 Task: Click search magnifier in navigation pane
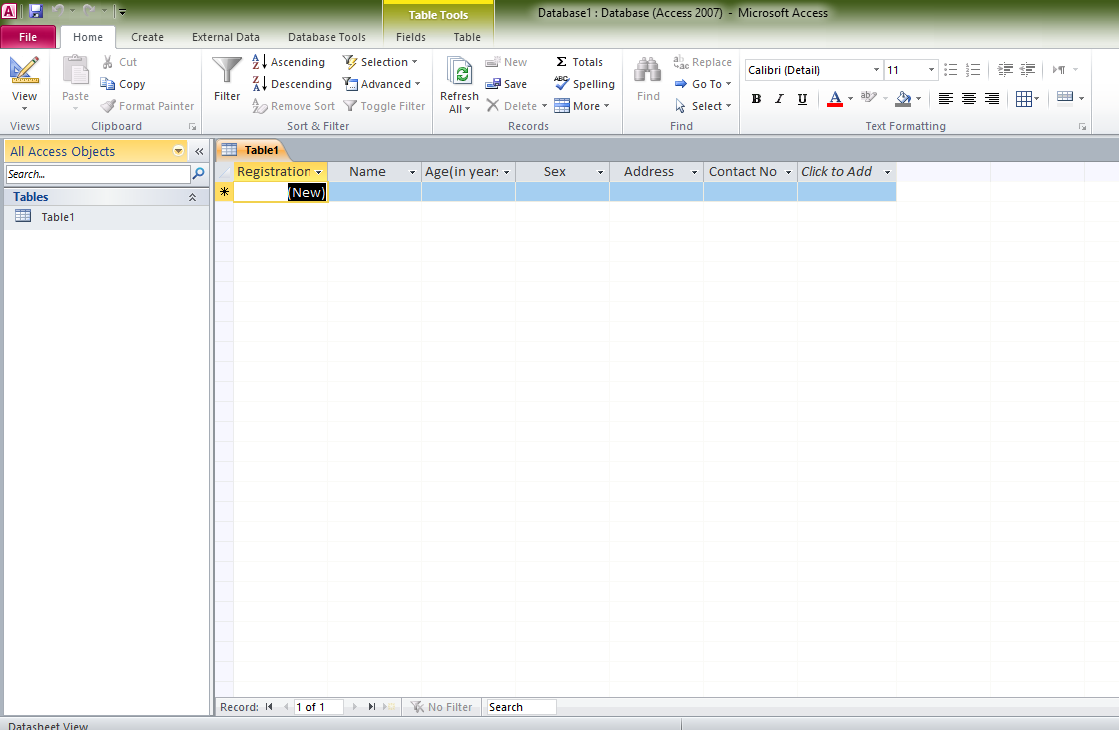click(198, 173)
